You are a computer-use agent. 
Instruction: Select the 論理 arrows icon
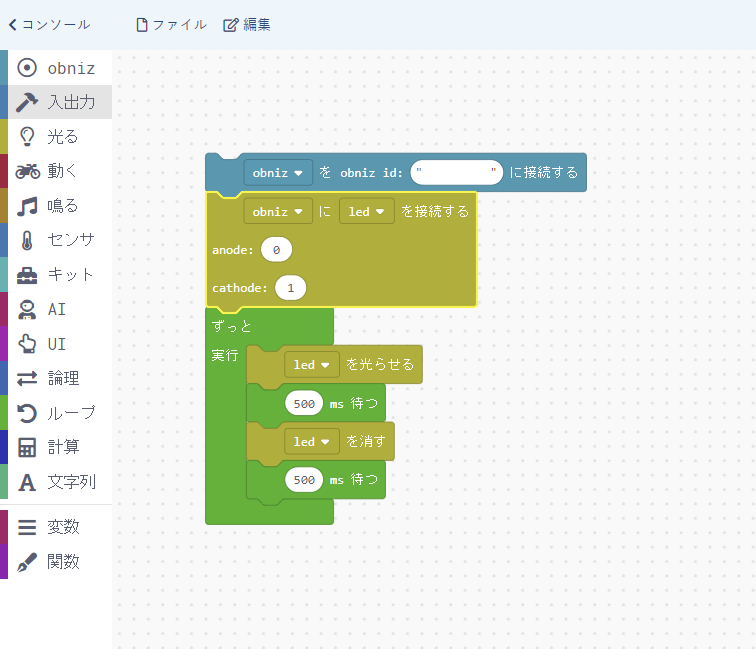(x=27, y=379)
